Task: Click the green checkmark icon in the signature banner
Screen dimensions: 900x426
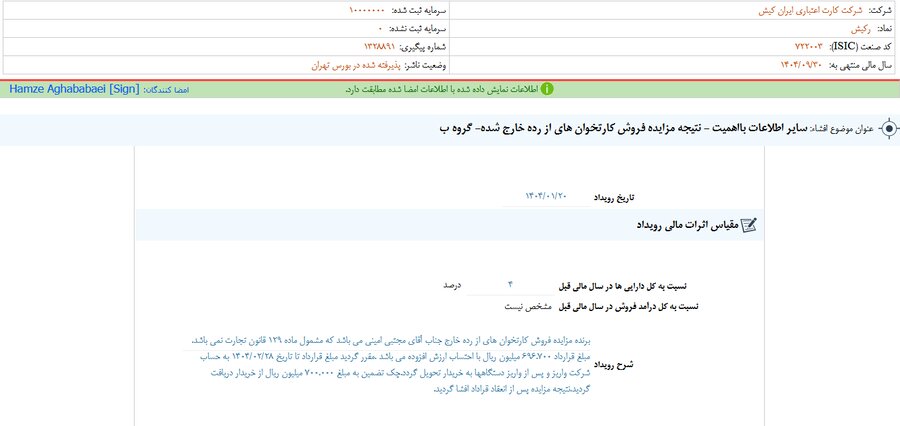Action: coord(547,89)
